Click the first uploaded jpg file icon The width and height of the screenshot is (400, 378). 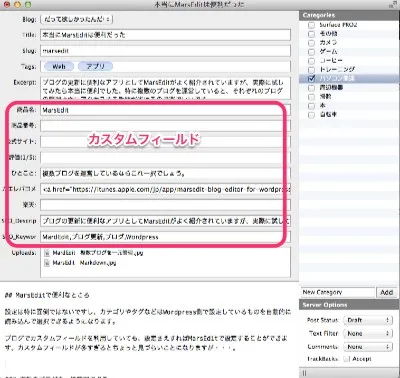tap(47, 253)
